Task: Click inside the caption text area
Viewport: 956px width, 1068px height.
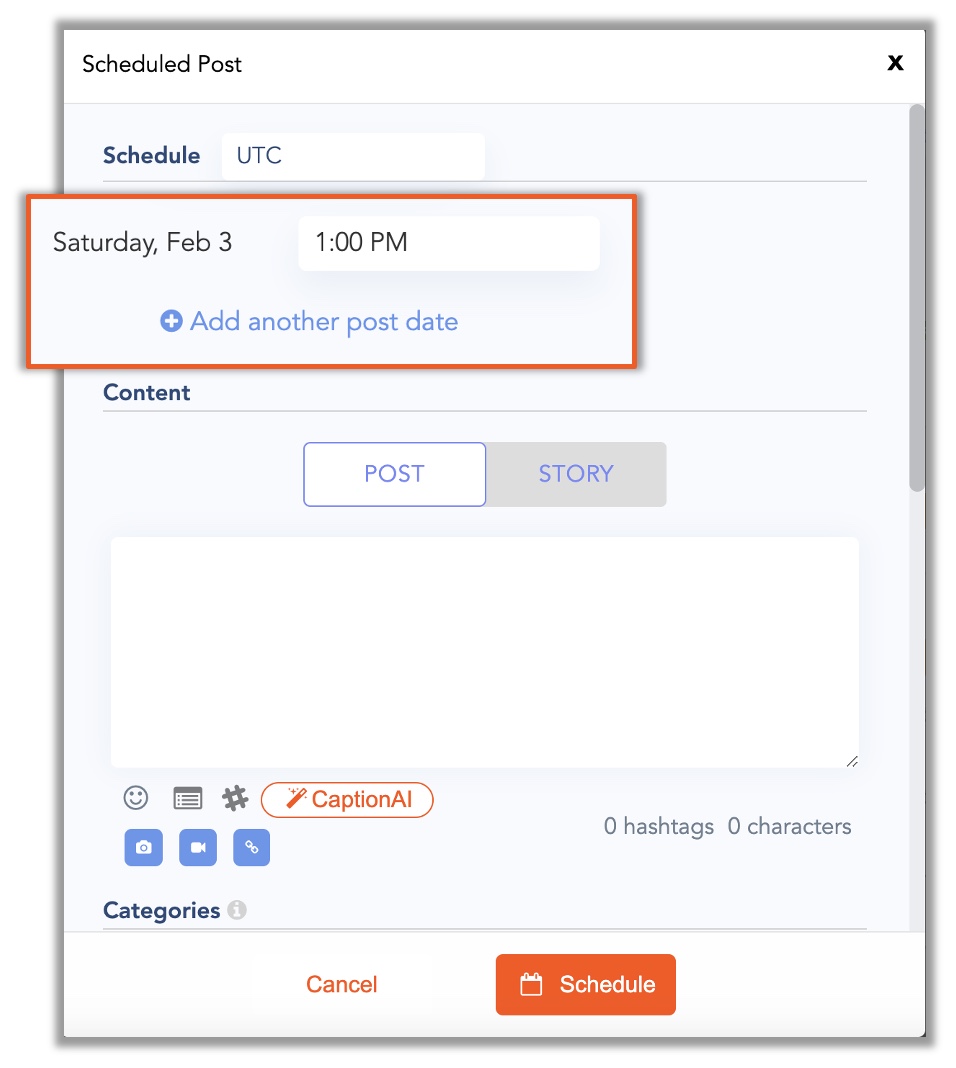Action: click(x=484, y=650)
